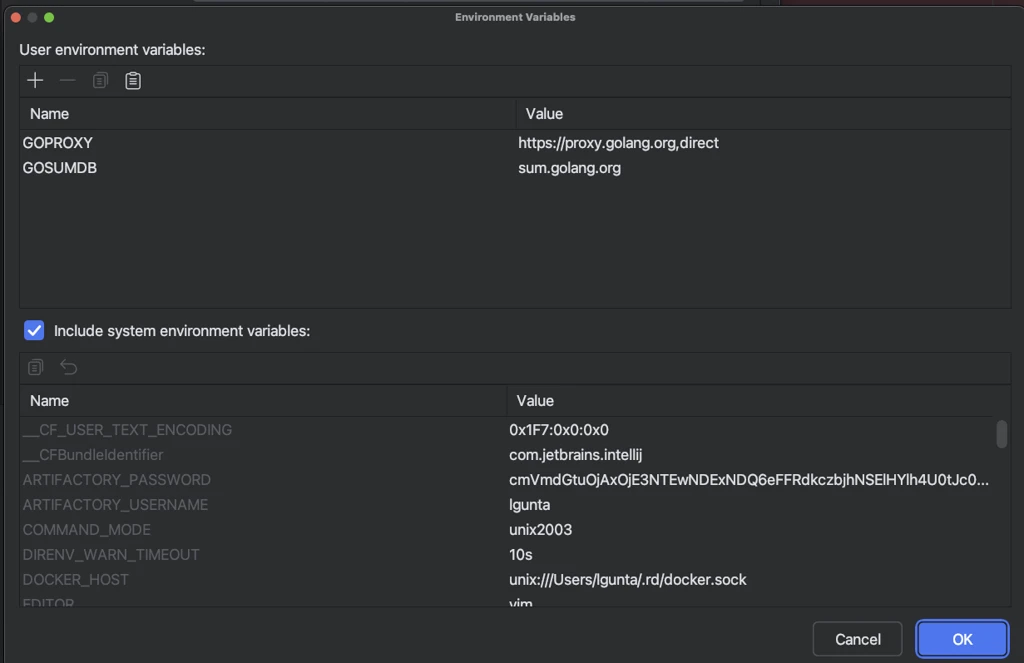1024x663 pixels.
Task: Disable the Include system environment variables checkbox
Action: pyautogui.click(x=33, y=330)
